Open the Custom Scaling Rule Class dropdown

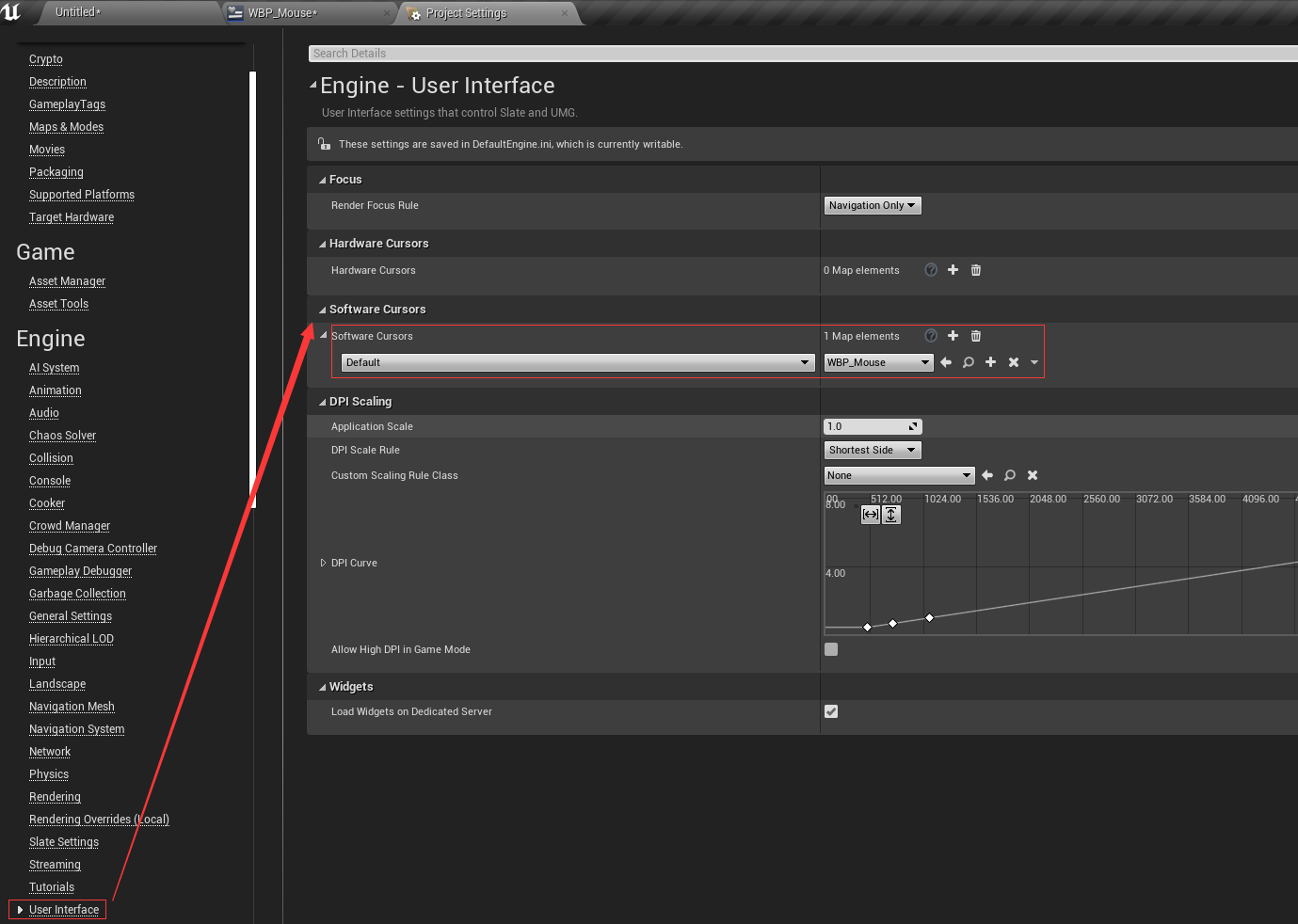[899, 475]
